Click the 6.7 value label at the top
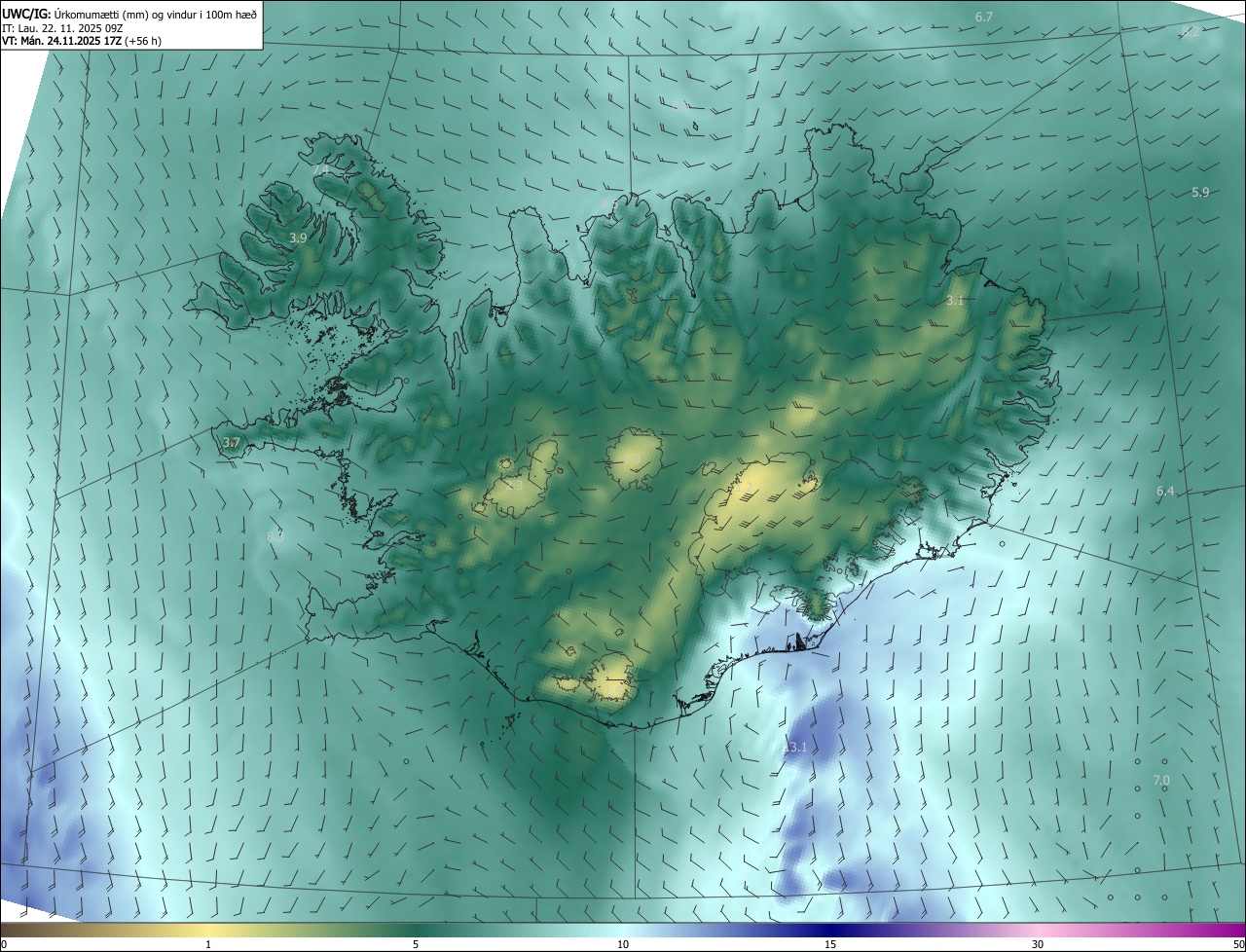Image resolution: width=1246 pixels, height=952 pixels. coord(984,18)
